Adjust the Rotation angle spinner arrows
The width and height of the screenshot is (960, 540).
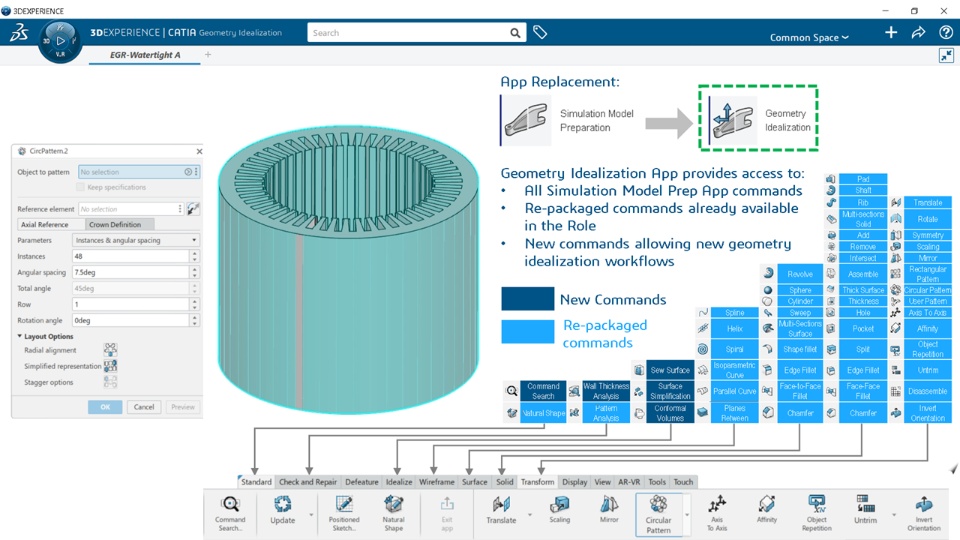click(x=195, y=320)
